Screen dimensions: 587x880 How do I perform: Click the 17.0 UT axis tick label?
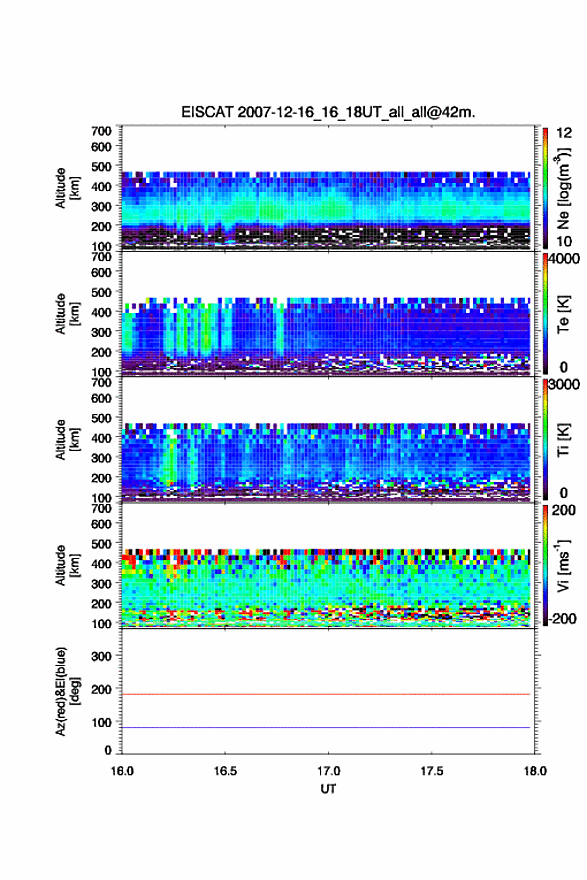pos(328,771)
